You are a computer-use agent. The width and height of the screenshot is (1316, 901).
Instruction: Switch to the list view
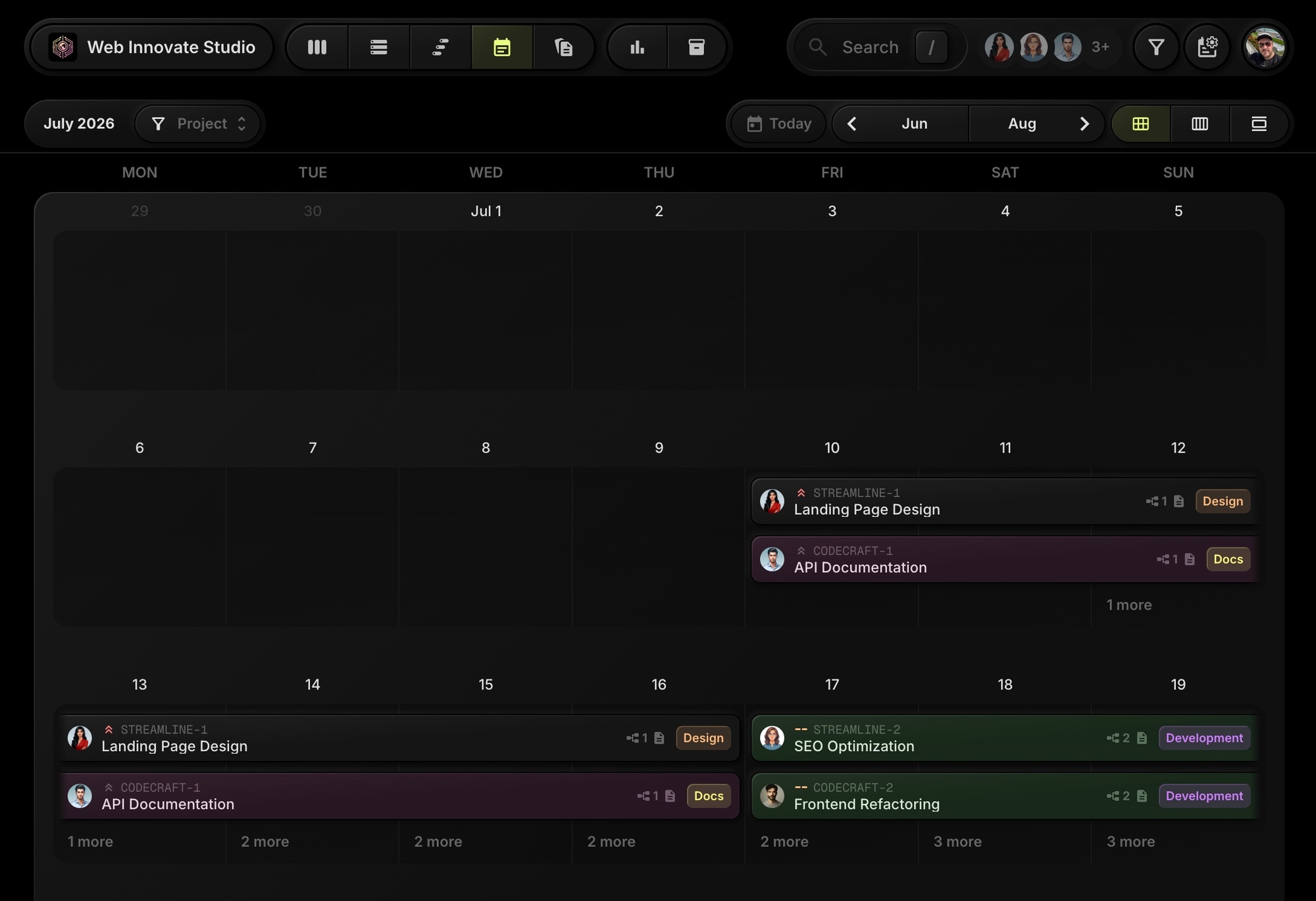point(378,47)
